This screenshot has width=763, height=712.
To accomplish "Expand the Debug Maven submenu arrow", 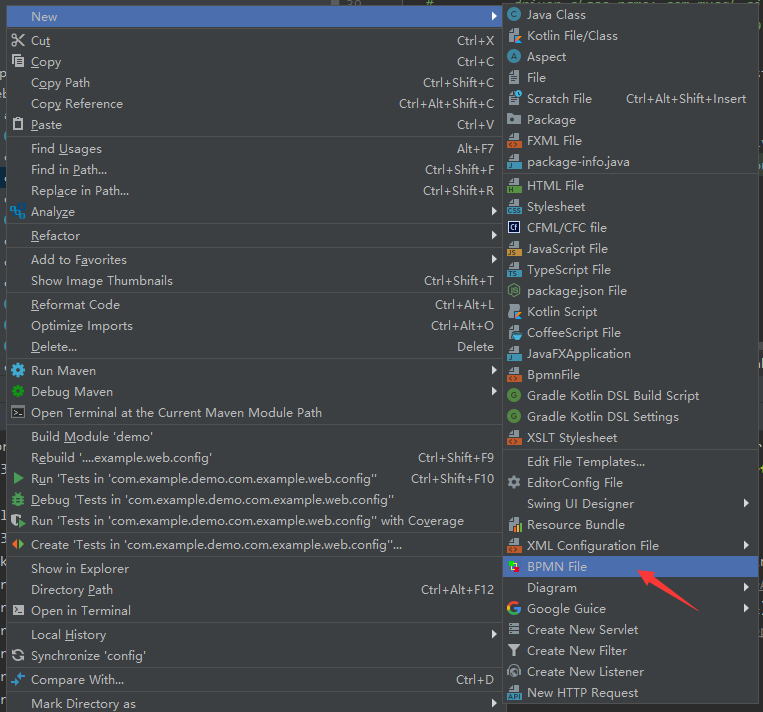I will click(x=494, y=391).
